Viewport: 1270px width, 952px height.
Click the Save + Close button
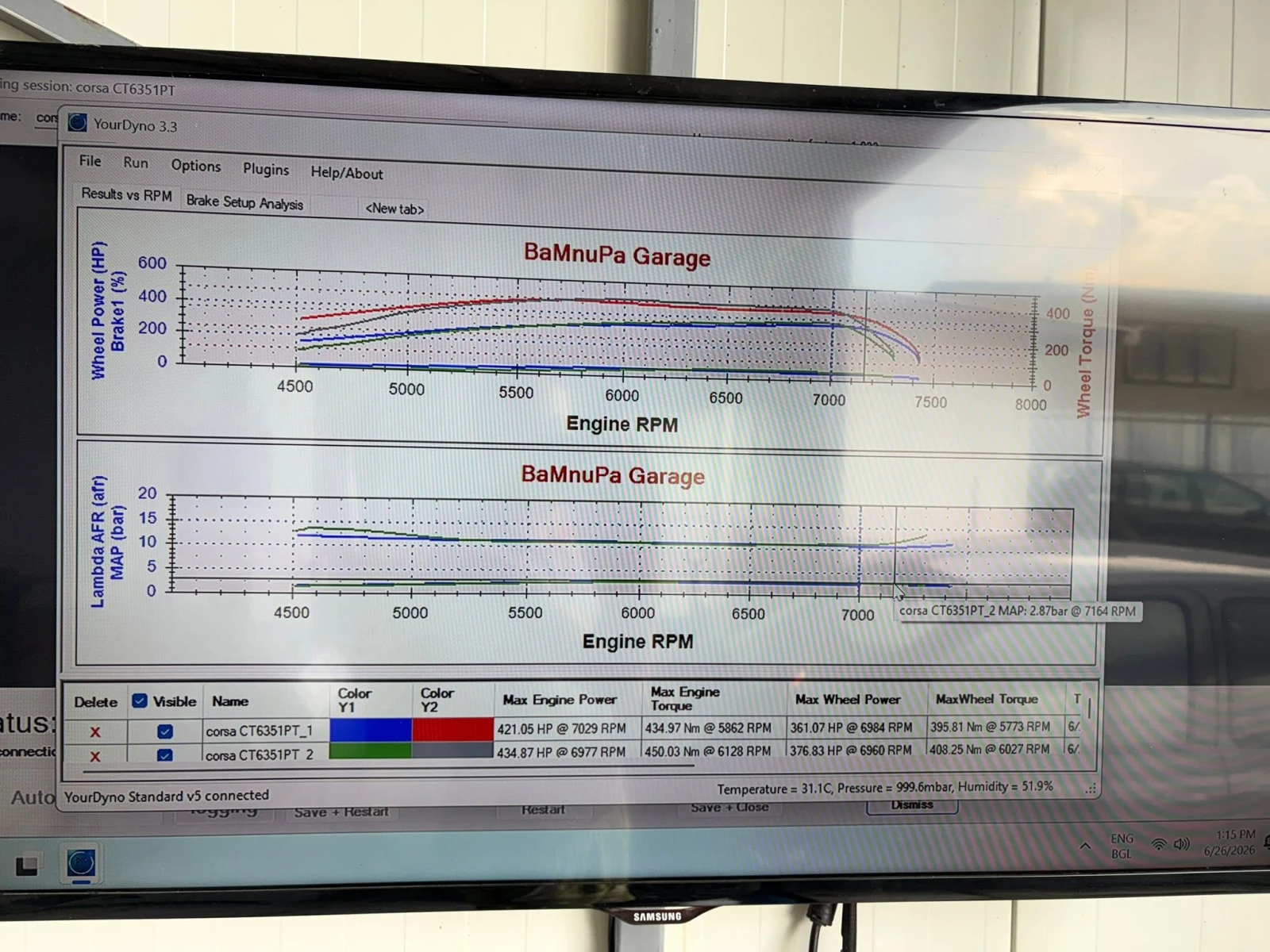(729, 807)
